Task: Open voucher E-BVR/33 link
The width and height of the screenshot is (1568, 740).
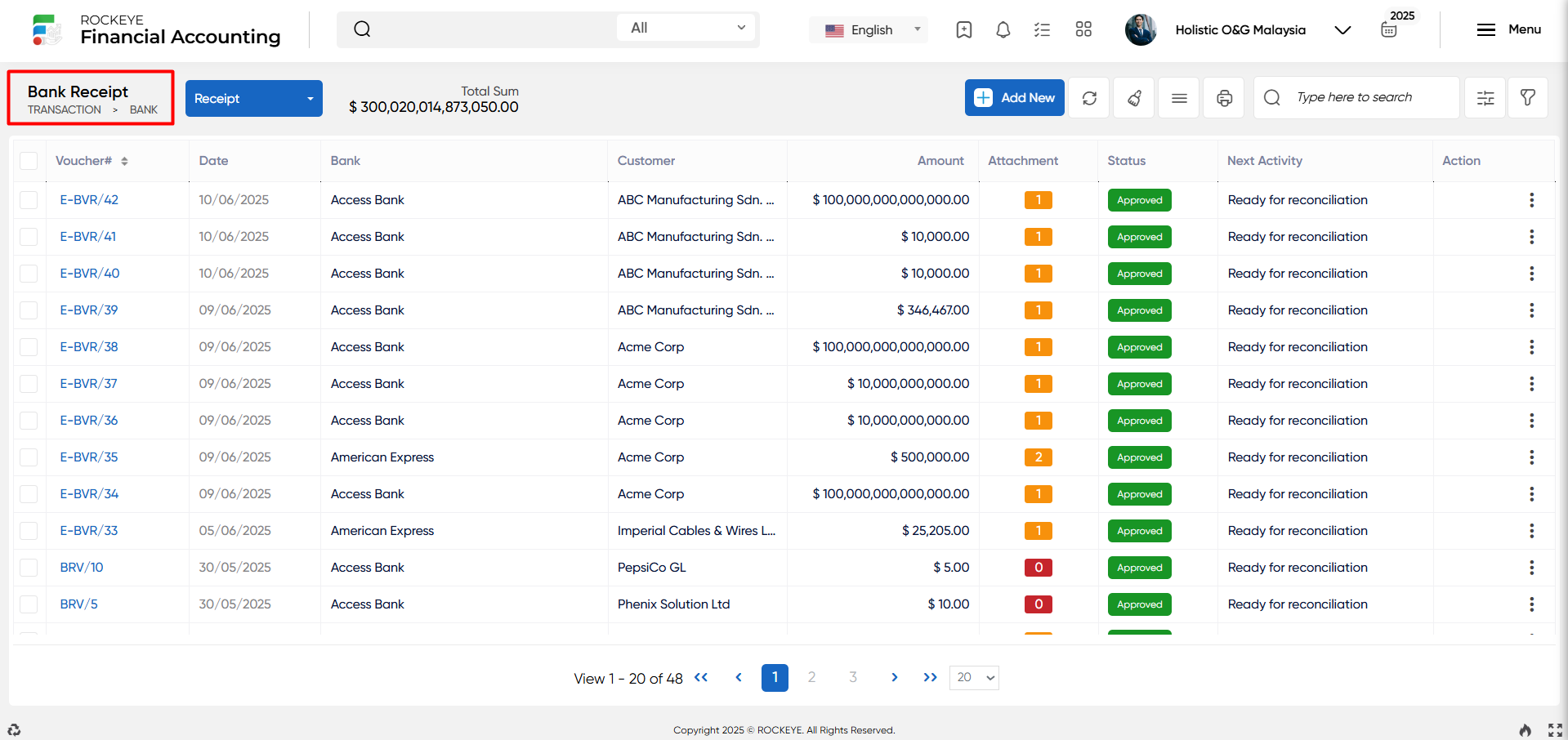Action: (88, 531)
